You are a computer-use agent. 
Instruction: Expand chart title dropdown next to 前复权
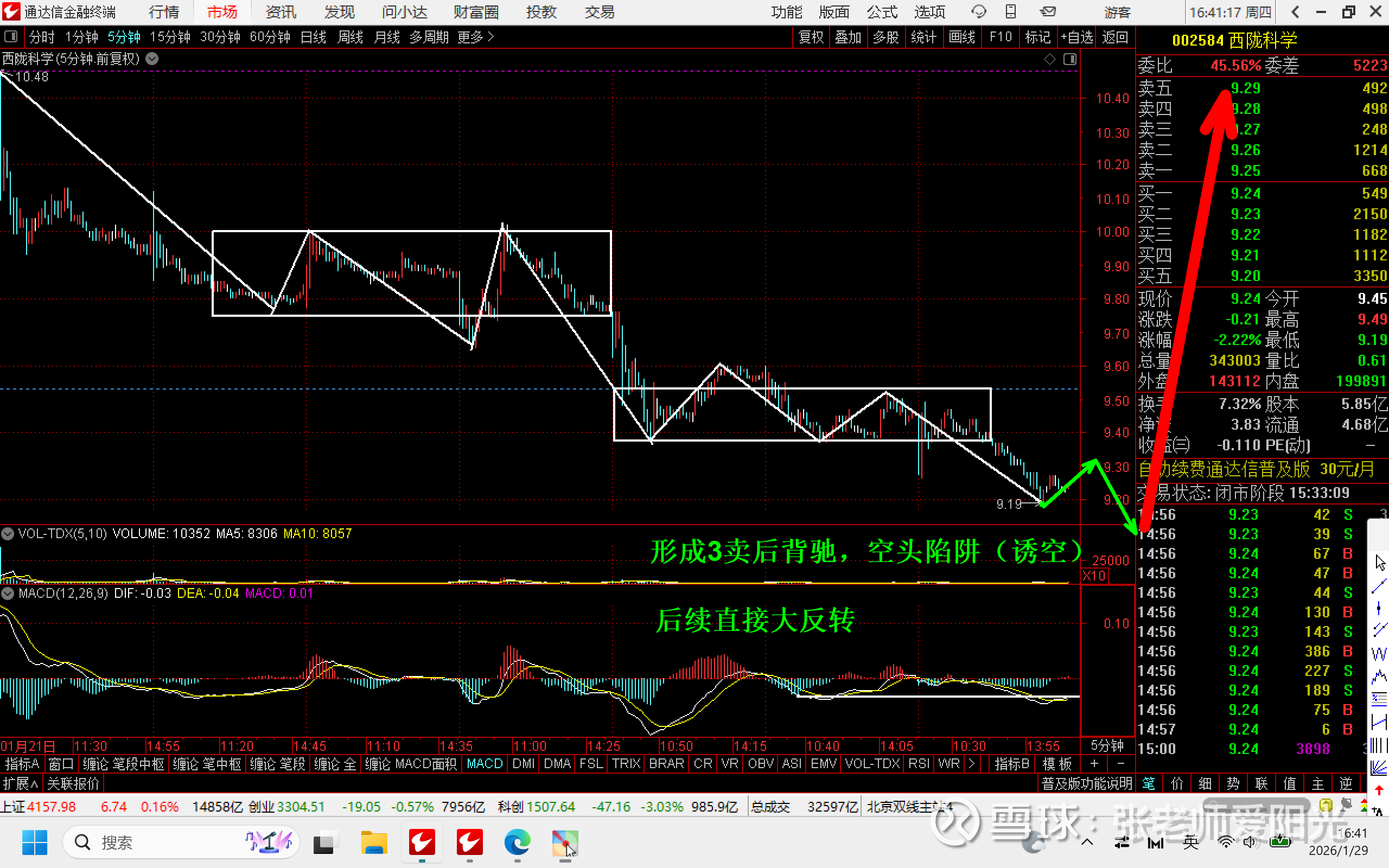[152, 59]
